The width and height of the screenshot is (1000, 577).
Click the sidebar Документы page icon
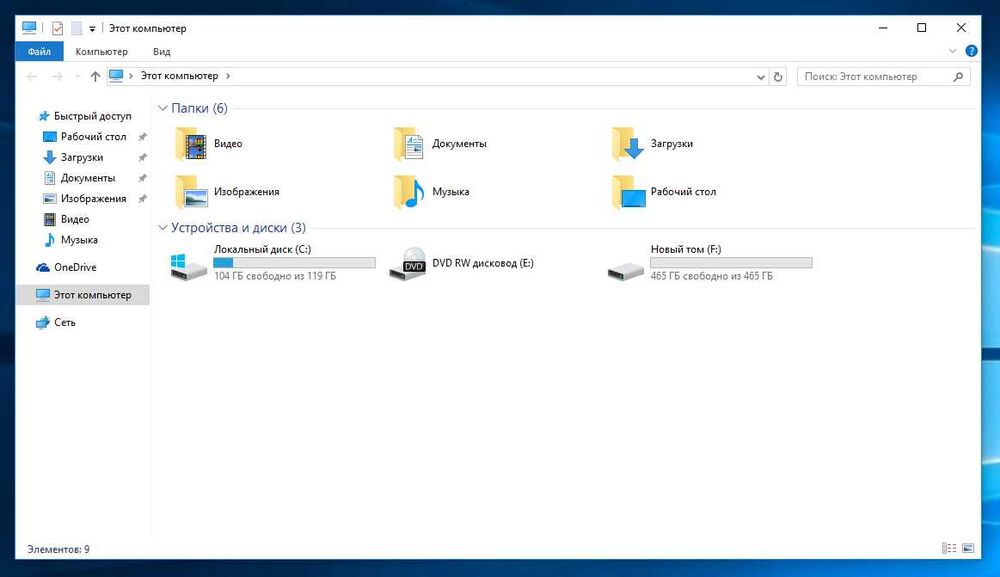click(50, 178)
